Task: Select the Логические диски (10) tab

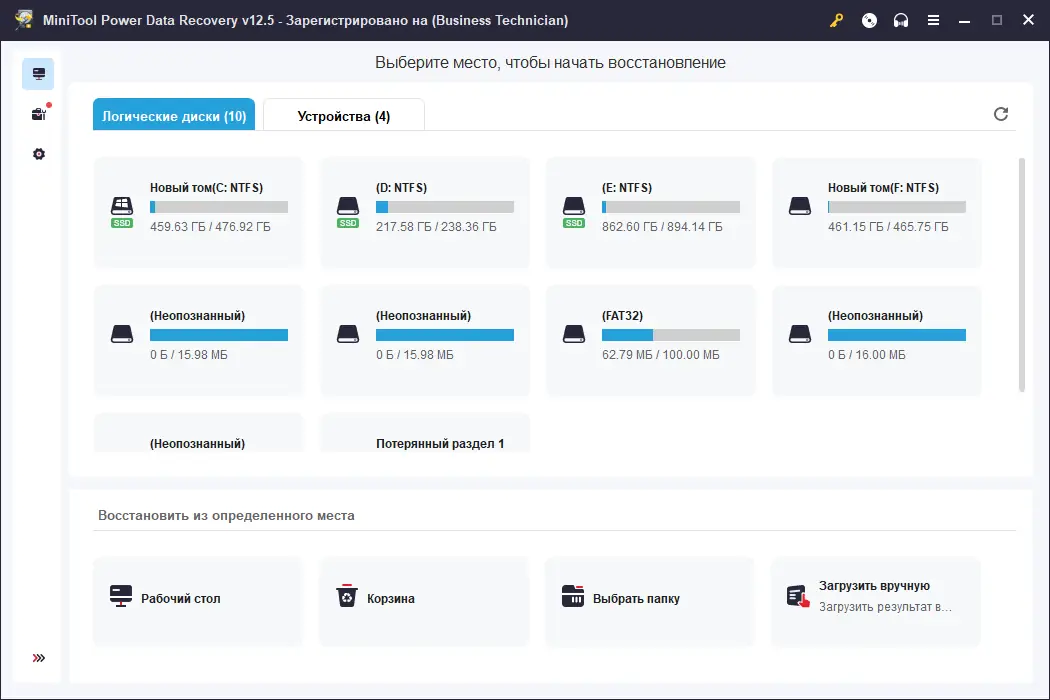Action: click(x=174, y=114)
